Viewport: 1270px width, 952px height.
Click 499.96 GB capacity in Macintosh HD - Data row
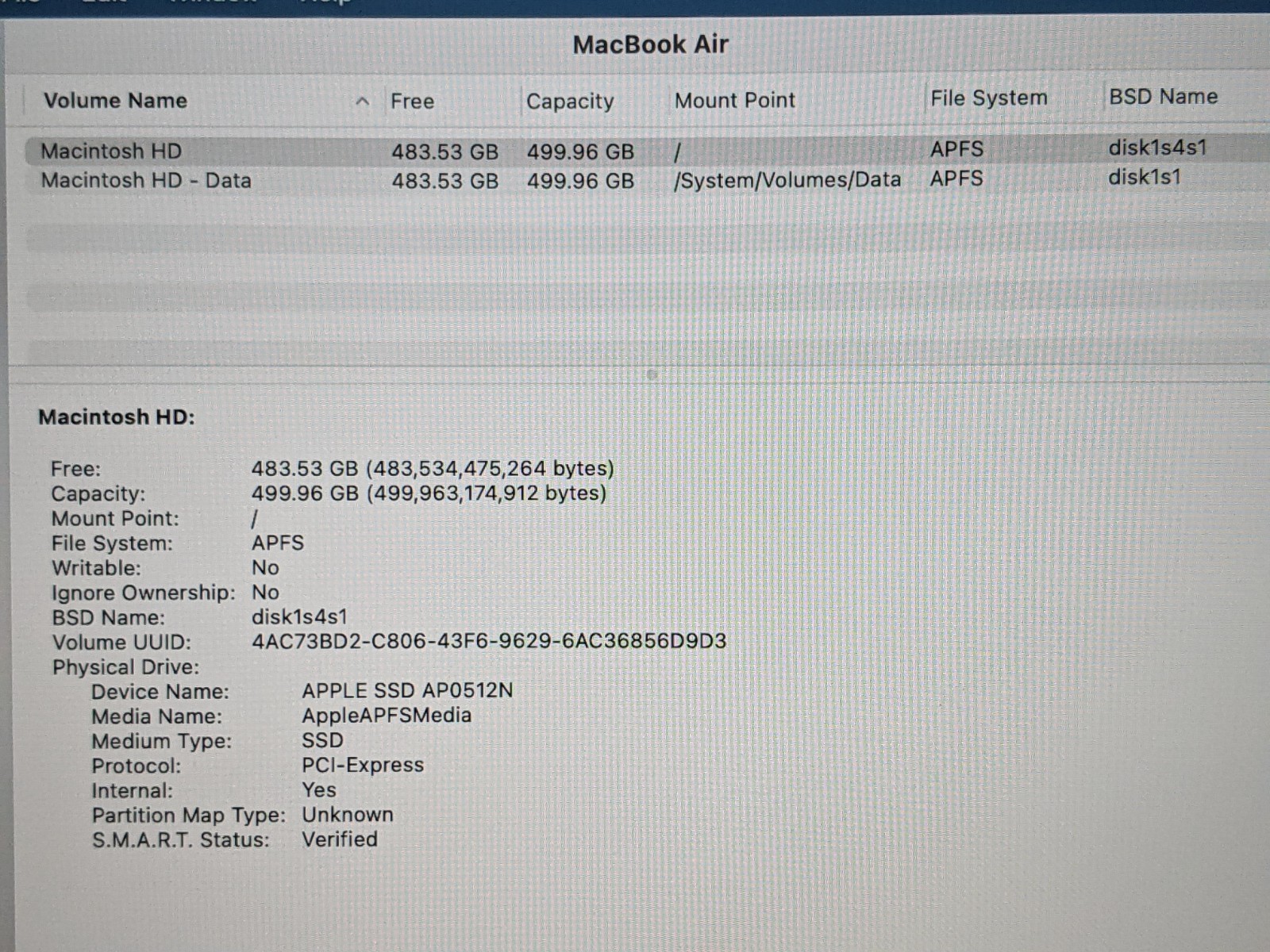(580, 181)
